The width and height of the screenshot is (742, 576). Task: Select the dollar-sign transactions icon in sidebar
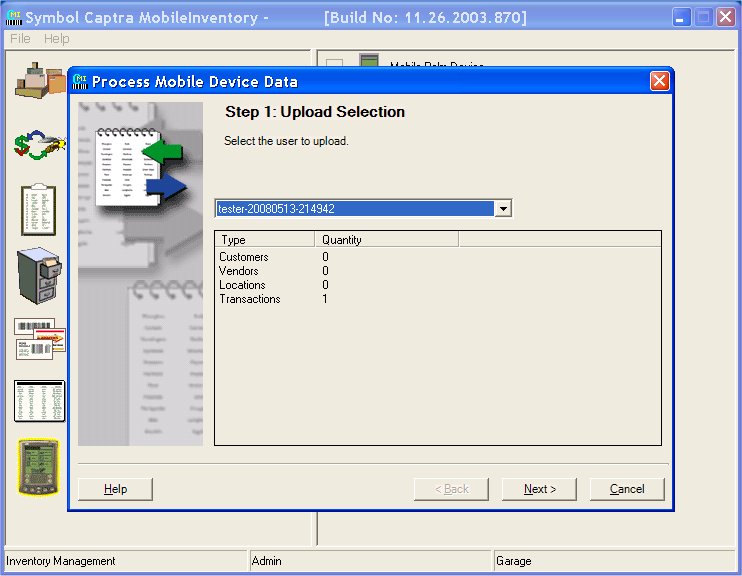[x=40, y=144]
